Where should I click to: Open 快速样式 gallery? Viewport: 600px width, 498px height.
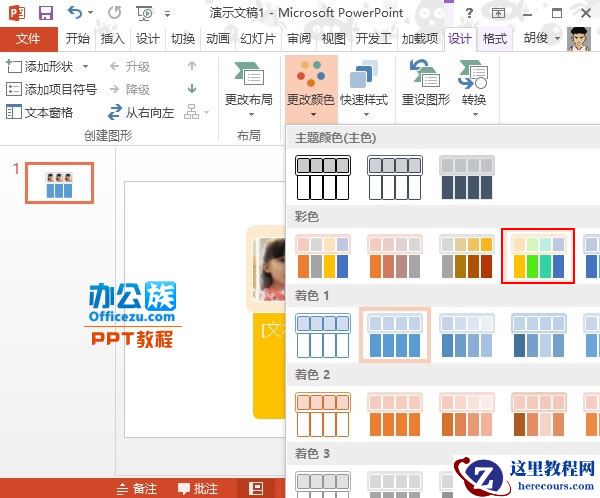click(x=364, y=89)
